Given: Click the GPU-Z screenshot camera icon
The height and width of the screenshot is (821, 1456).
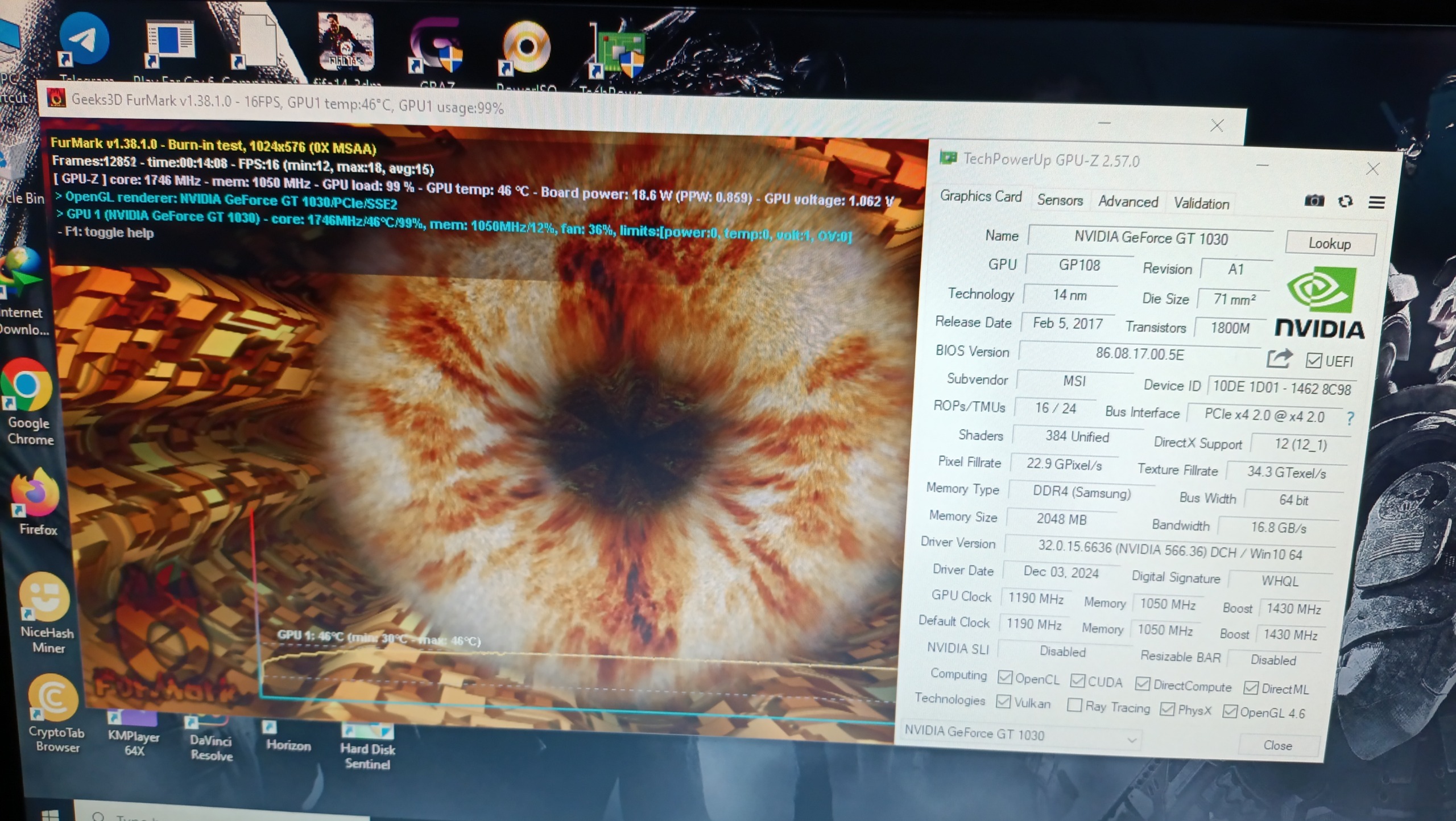Looking at the screenshot, I should tap(1313, 201).
